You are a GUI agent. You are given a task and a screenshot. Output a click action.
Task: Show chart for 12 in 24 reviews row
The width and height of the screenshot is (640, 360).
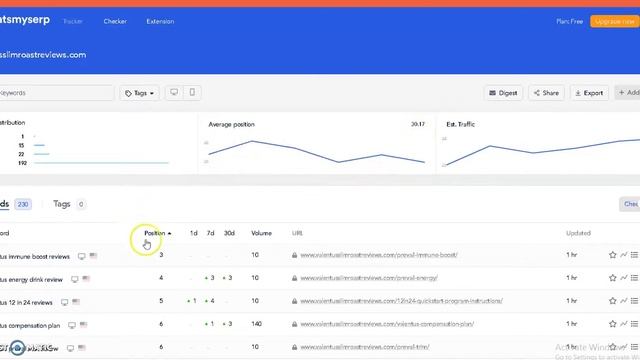[624, 301]
